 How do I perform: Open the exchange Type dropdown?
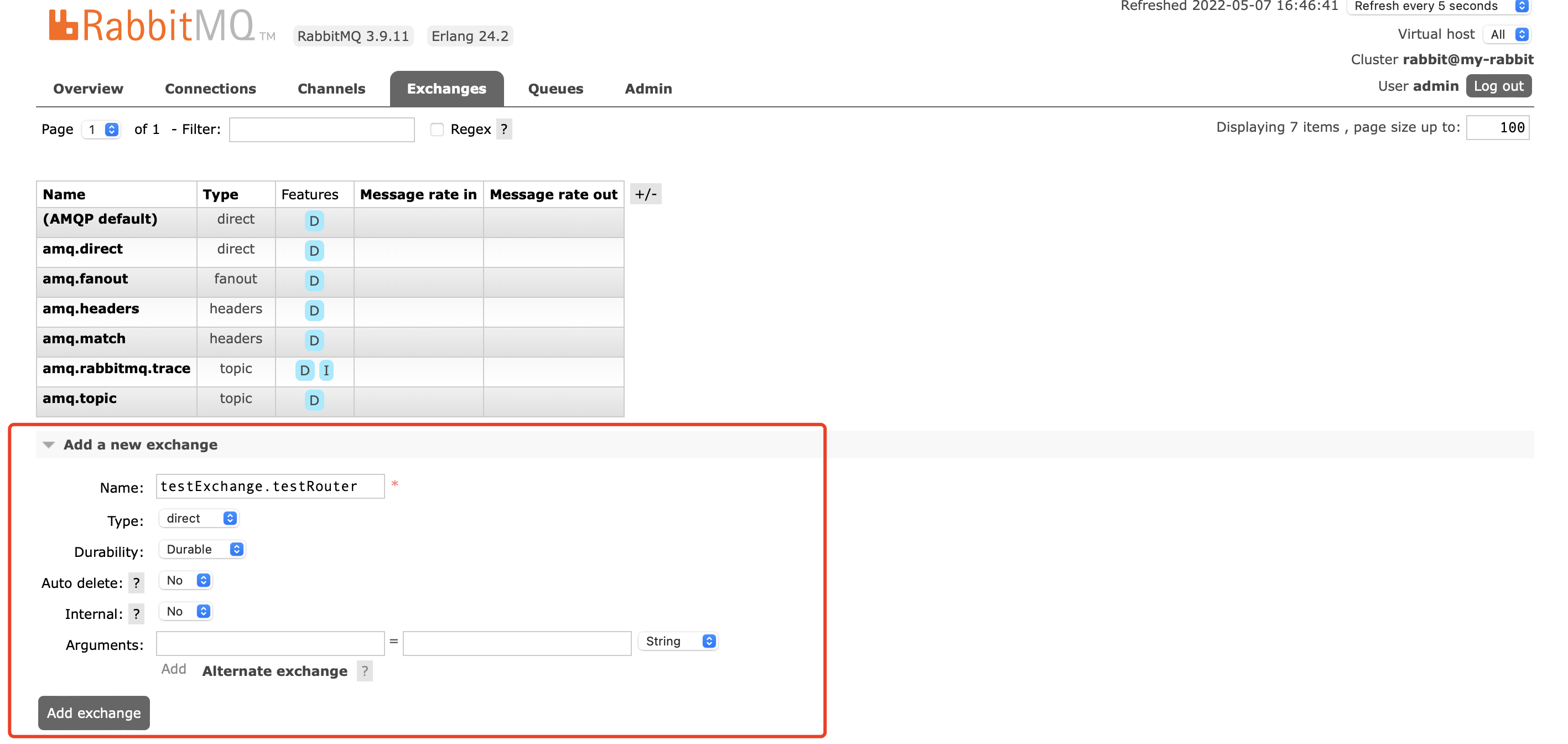coord(200,518)
